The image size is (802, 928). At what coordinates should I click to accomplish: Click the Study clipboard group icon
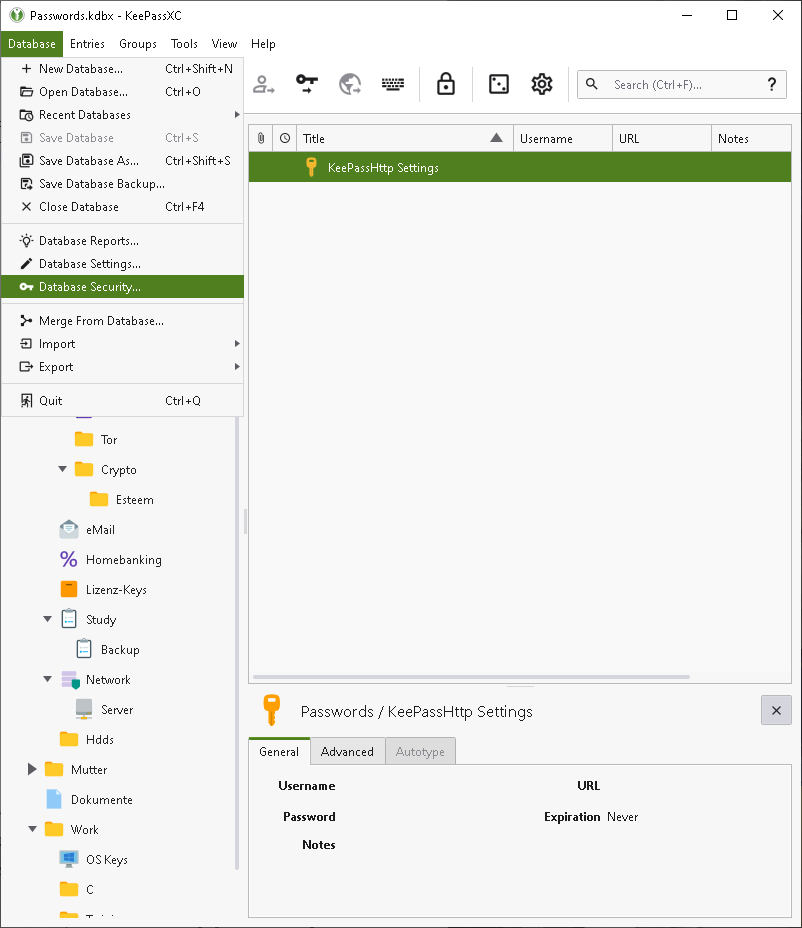(69, 619)
